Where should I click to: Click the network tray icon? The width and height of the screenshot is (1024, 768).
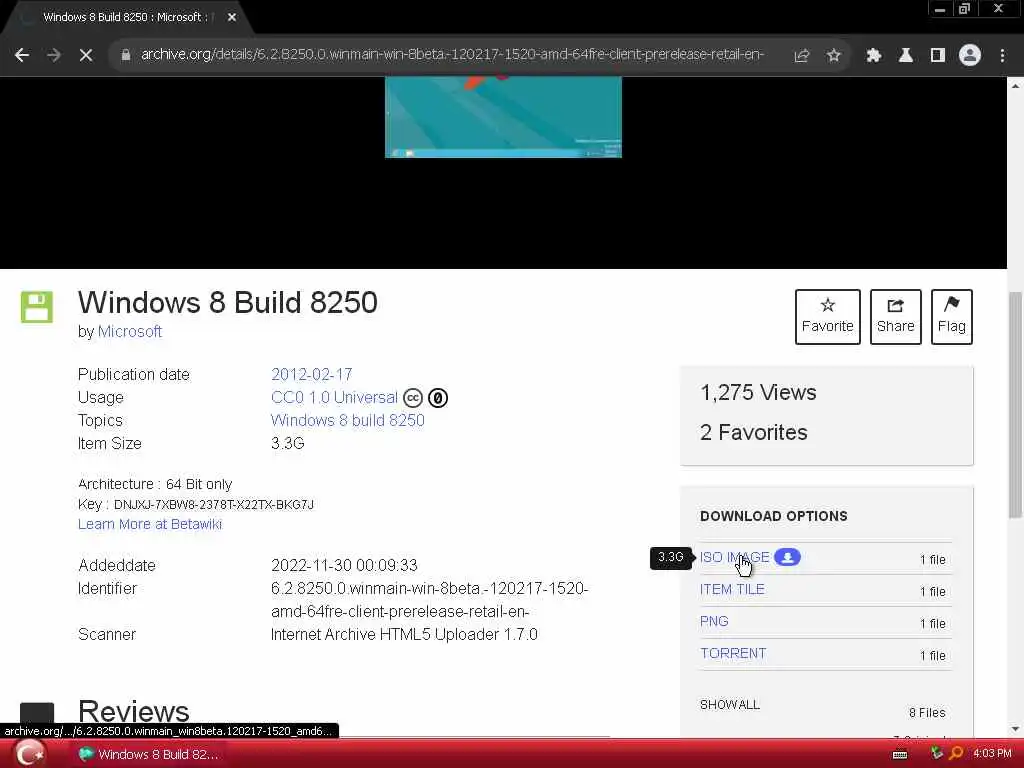[937, 754]
